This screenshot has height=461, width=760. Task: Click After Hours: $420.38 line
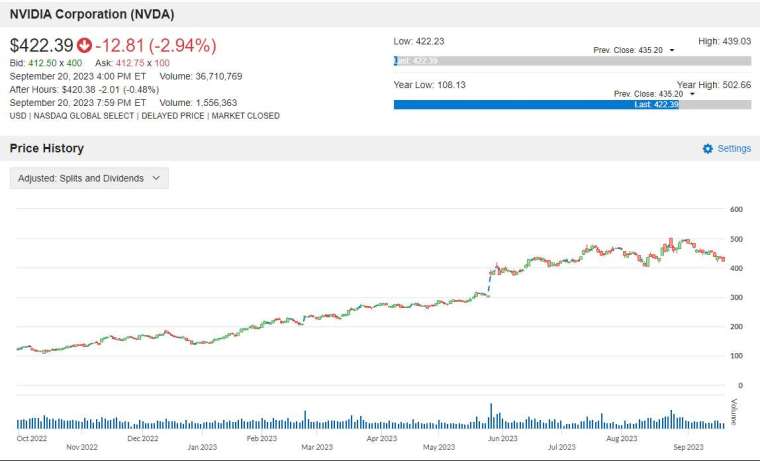(x=84, y=90)
